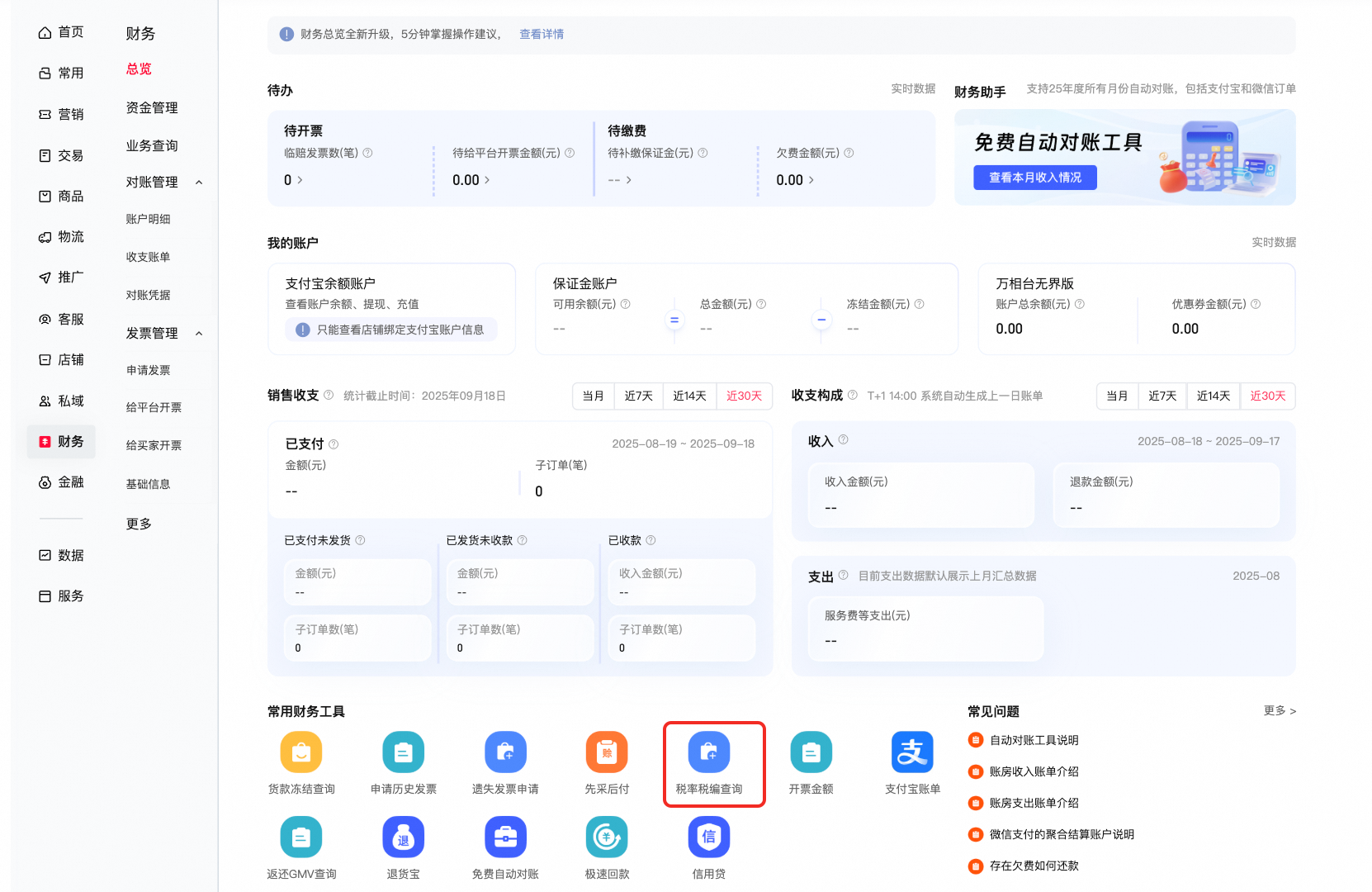Click the 查看本月收入情况 button

[x=1035, y=178]
